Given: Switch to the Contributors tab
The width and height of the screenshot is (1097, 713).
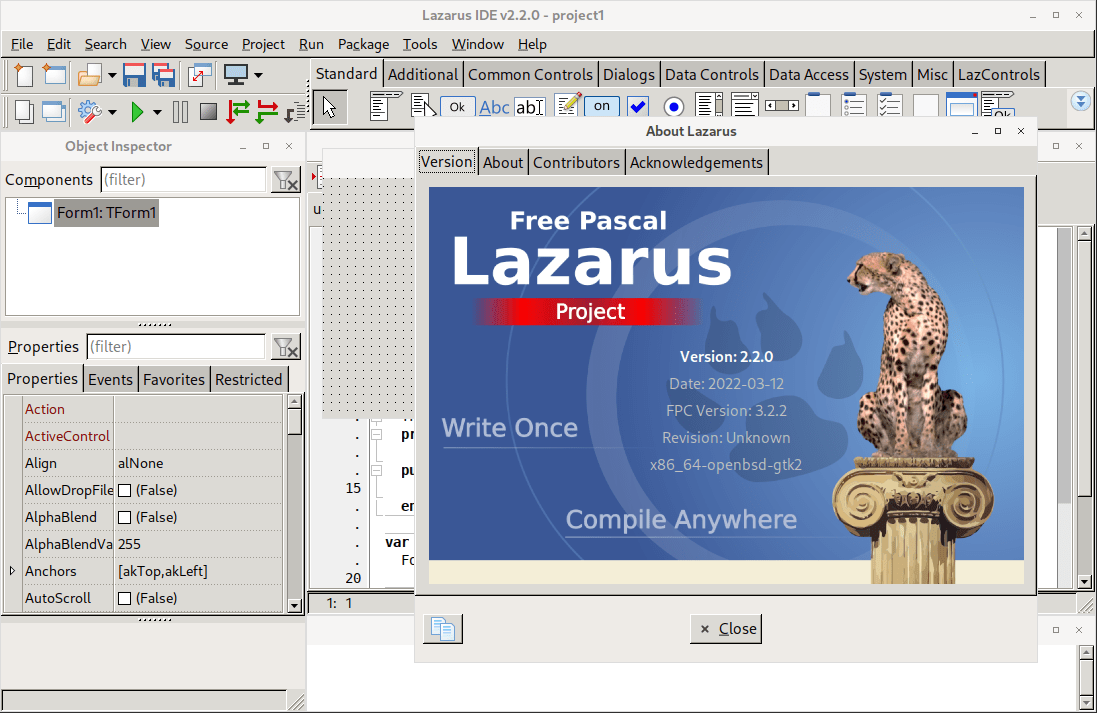Looking at the screenshot, I should 576,162.
